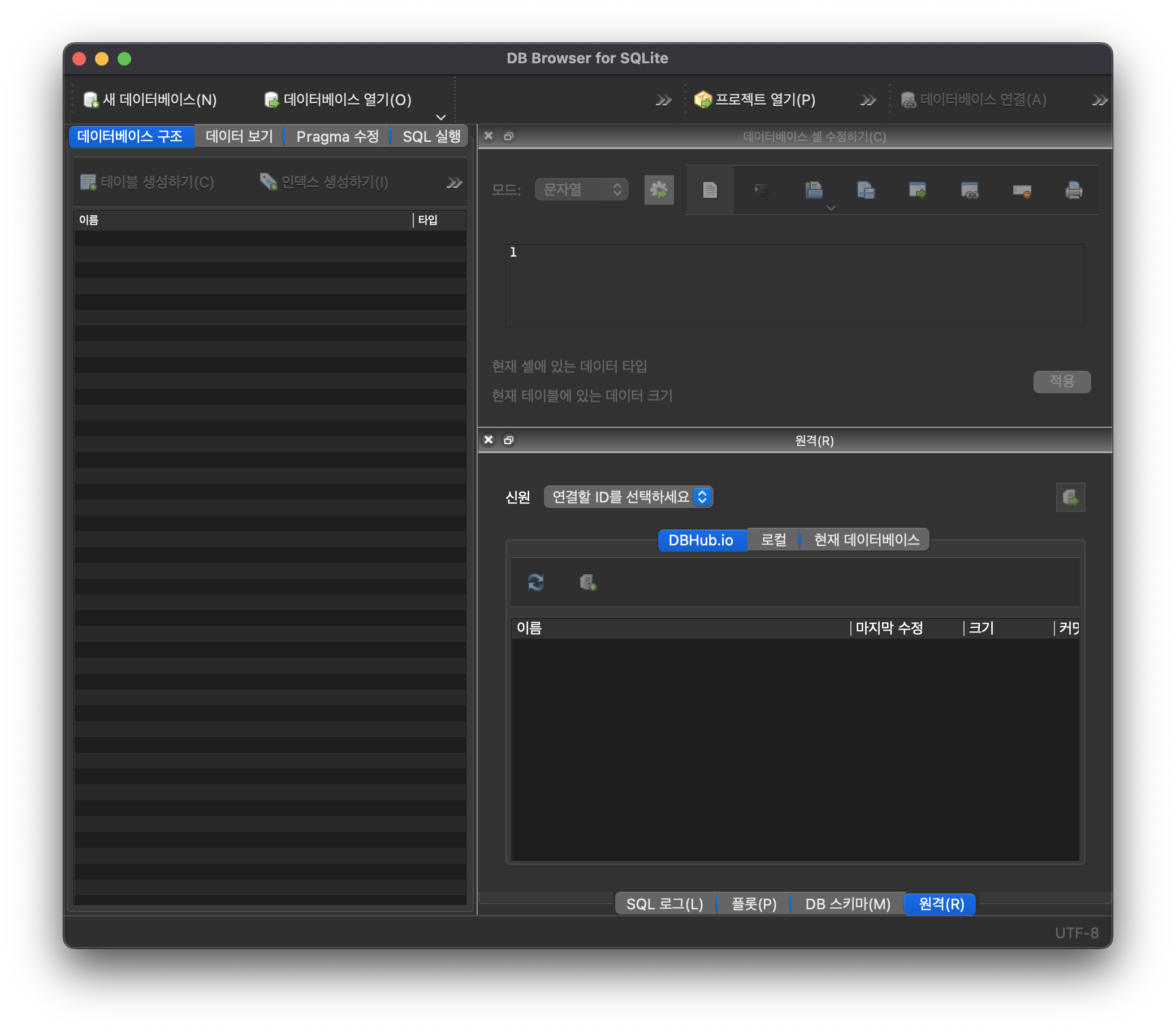1176x1032 pixels.
Task: Open the 모드 문자열 dropdown
Action: click(x=581, y=190)
